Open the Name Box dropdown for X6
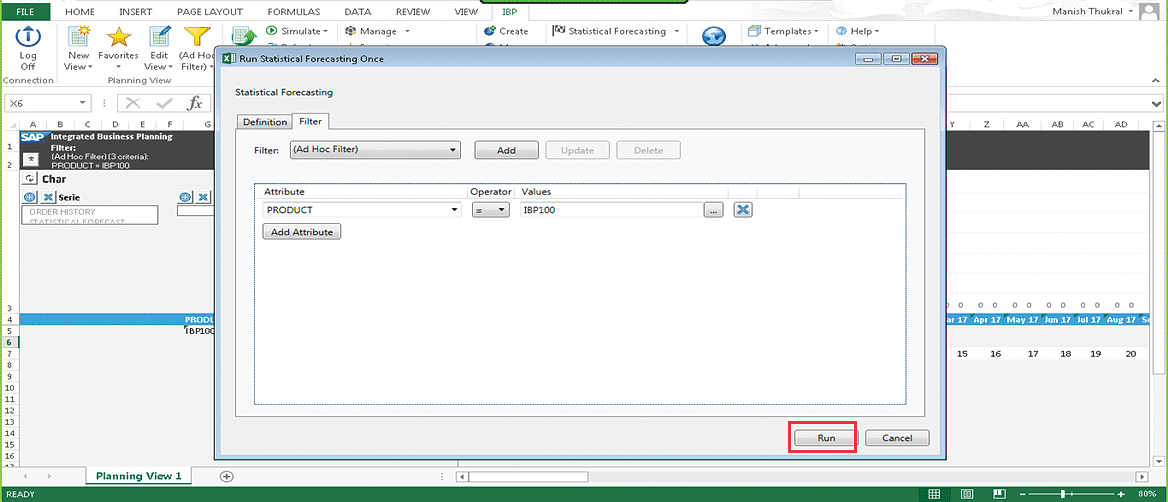The height and width of the screenshot is (502, 1168). coord(83,104)
